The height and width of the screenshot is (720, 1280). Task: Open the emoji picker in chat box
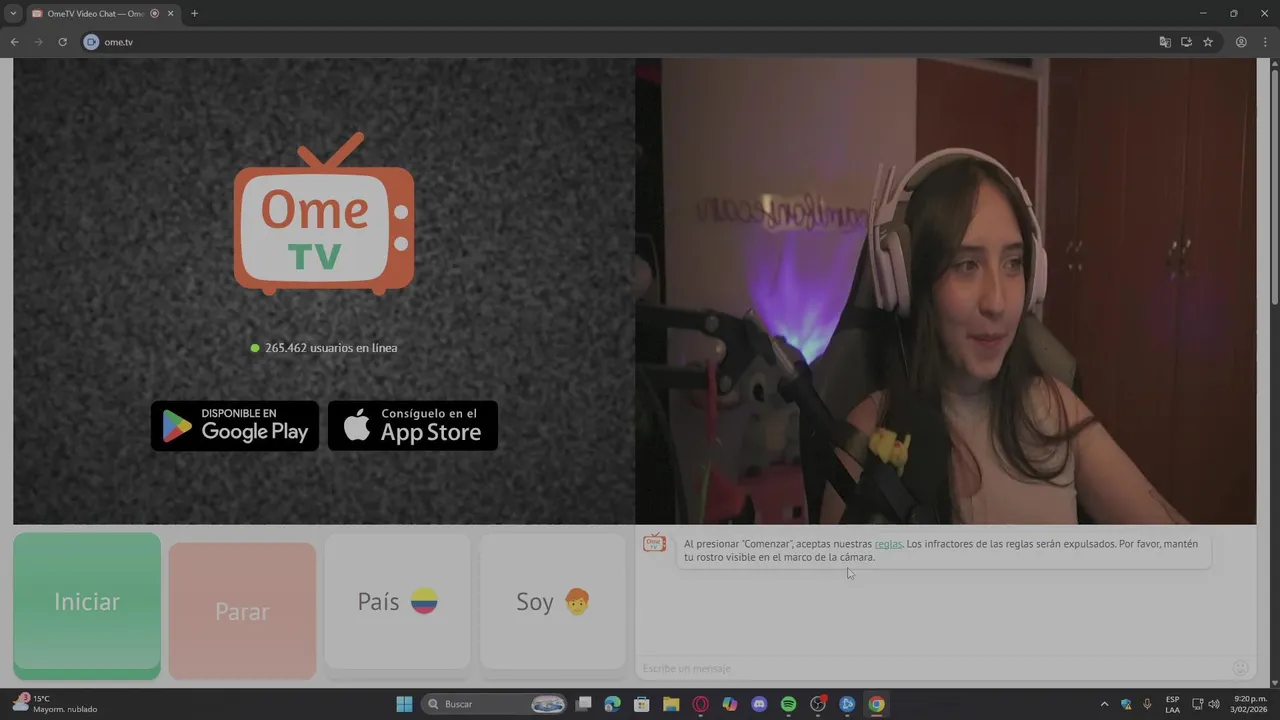tap(1241, 668)
